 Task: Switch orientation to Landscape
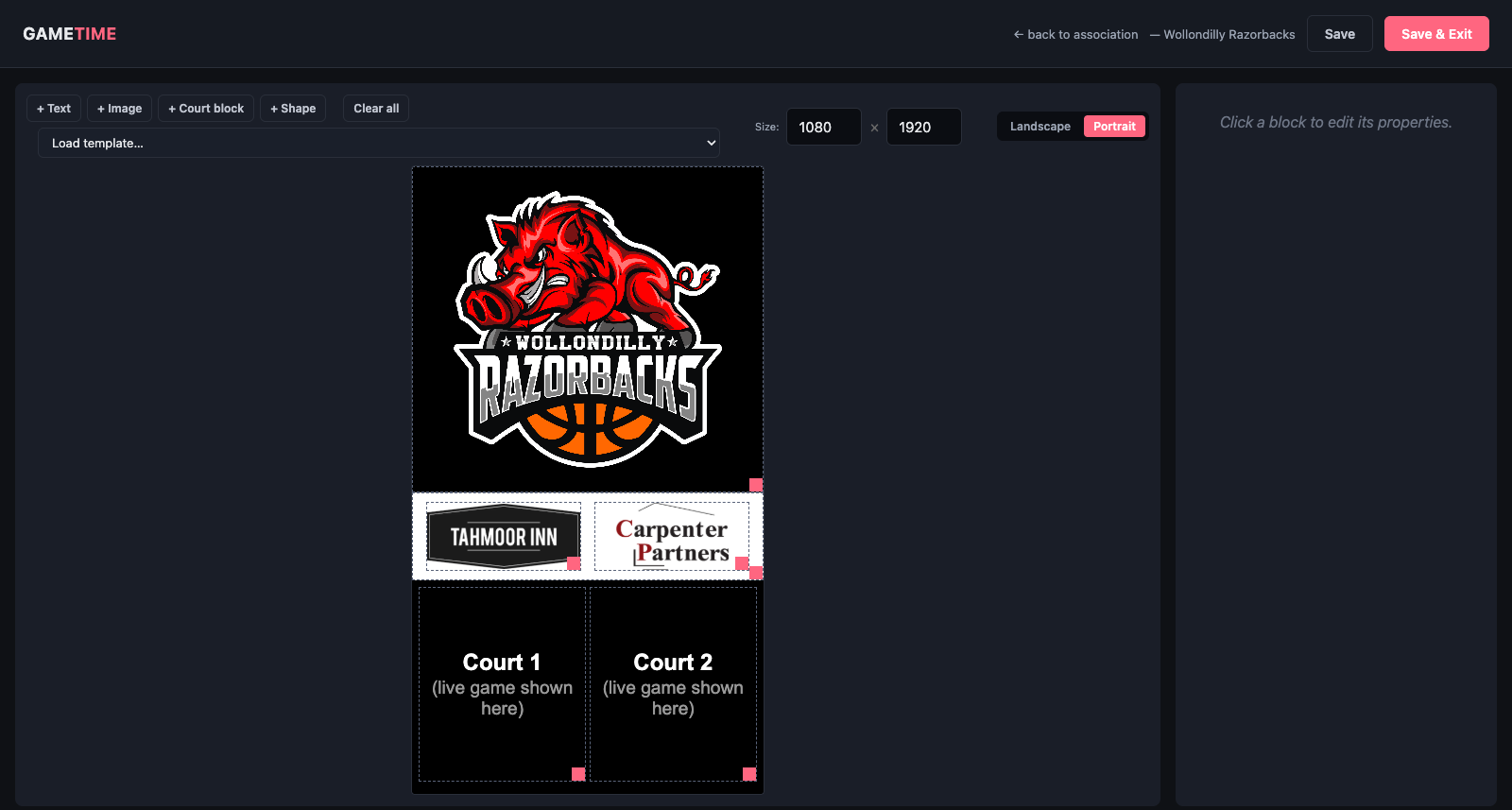1040,127
